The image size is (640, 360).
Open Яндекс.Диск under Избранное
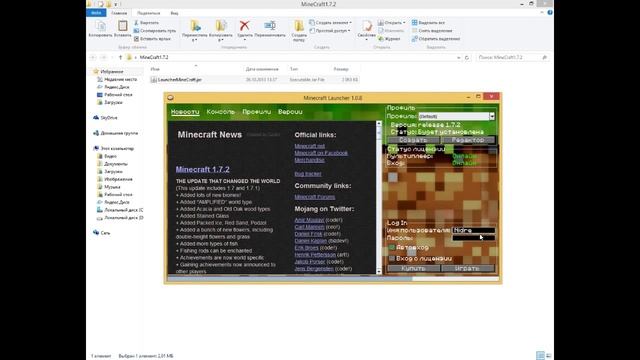(x=113, y=87)
